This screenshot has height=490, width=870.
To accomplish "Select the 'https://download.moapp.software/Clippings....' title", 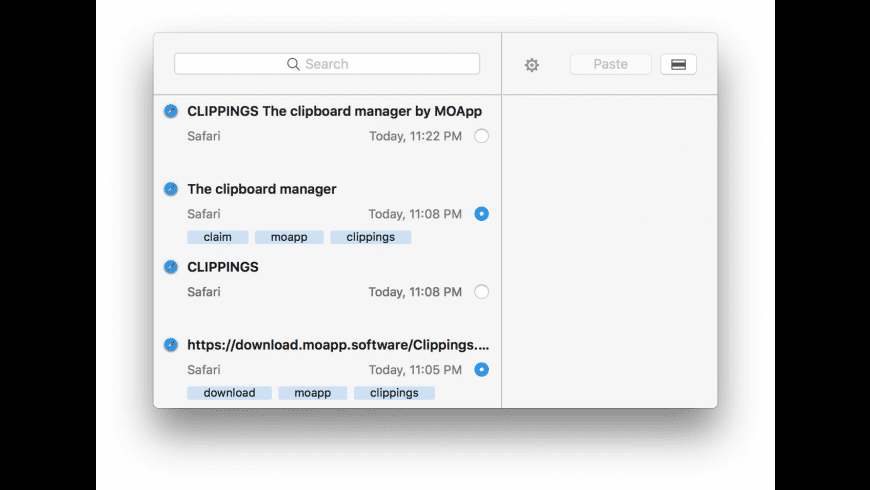I will [338, 345].
